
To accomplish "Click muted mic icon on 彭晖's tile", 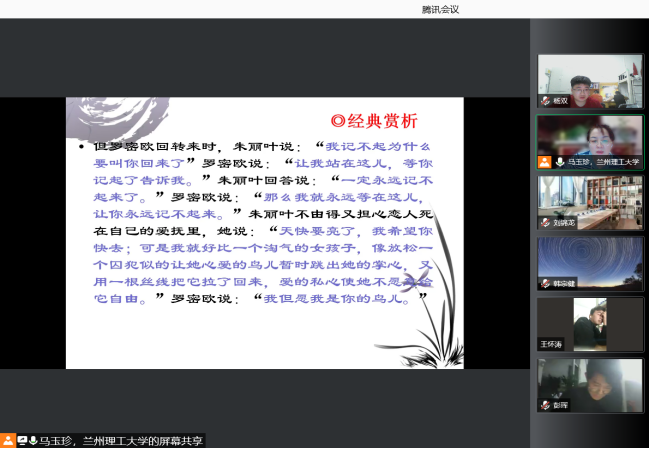I will 545,405.
